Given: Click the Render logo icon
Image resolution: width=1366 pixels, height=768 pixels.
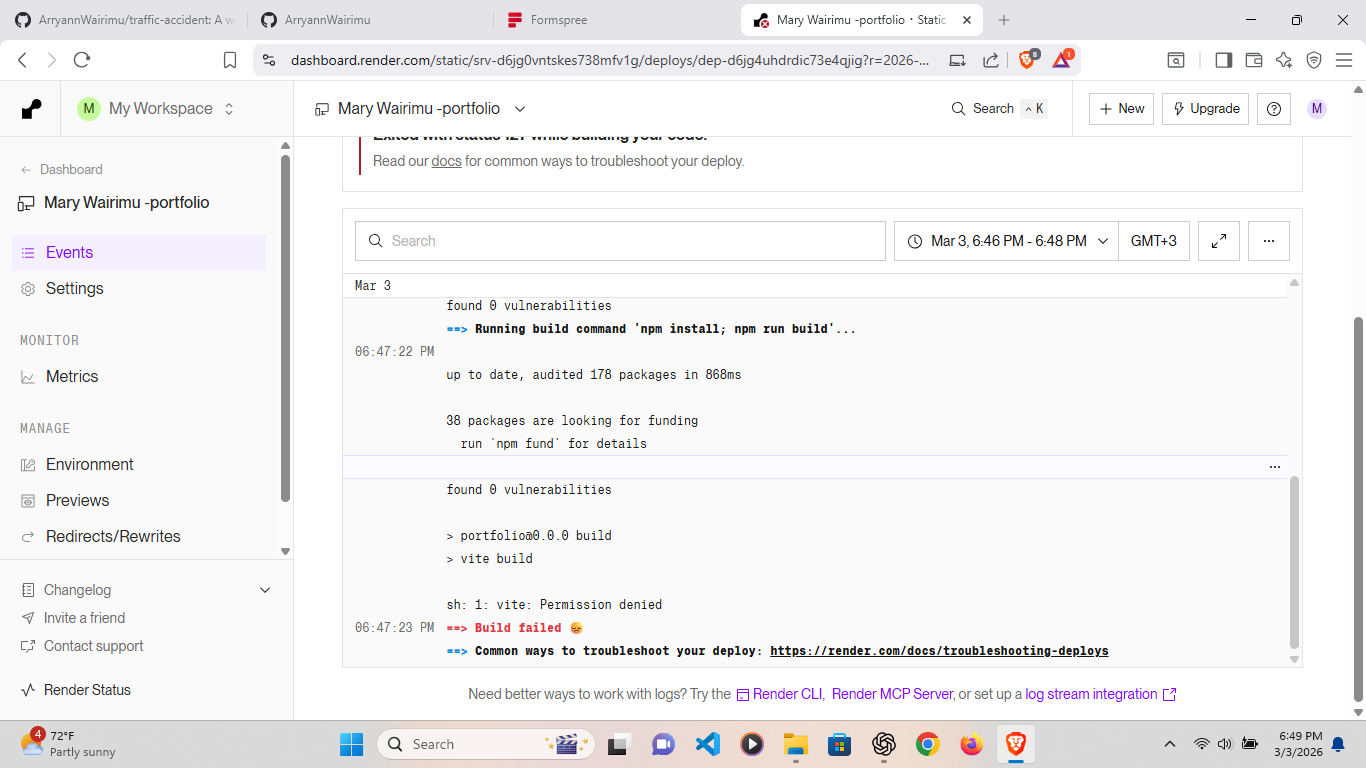Looking at the screenshot, I should point(32,109).
